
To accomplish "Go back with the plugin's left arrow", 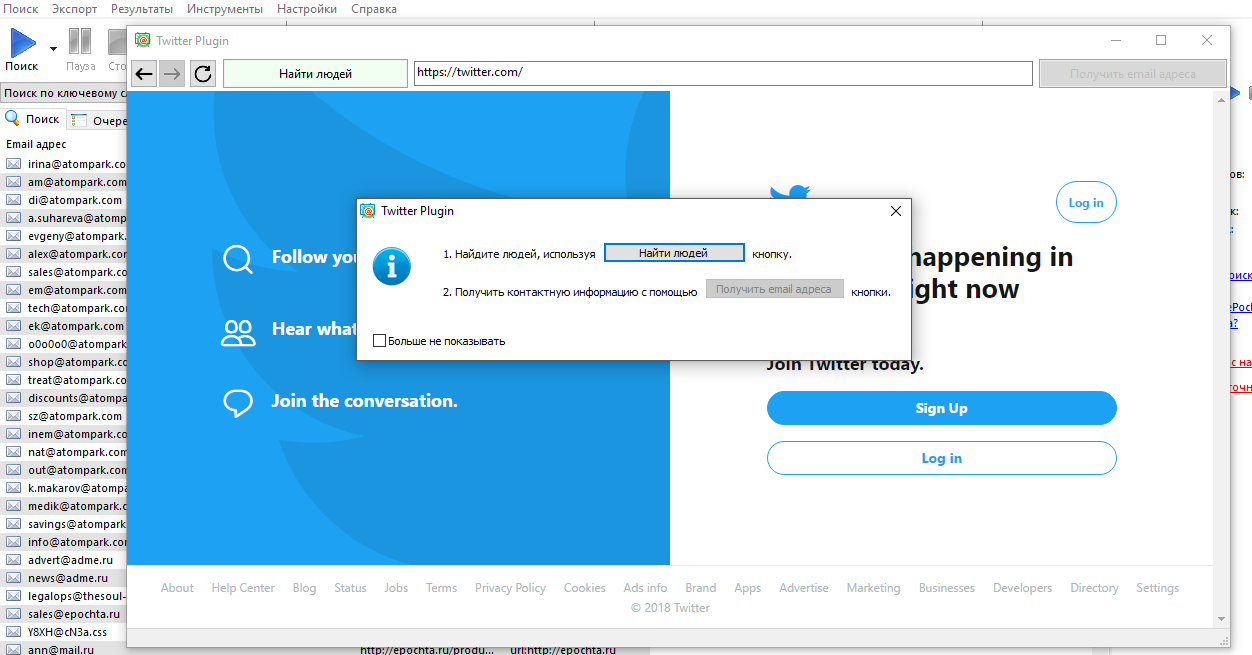I will [x=144, y=73].
